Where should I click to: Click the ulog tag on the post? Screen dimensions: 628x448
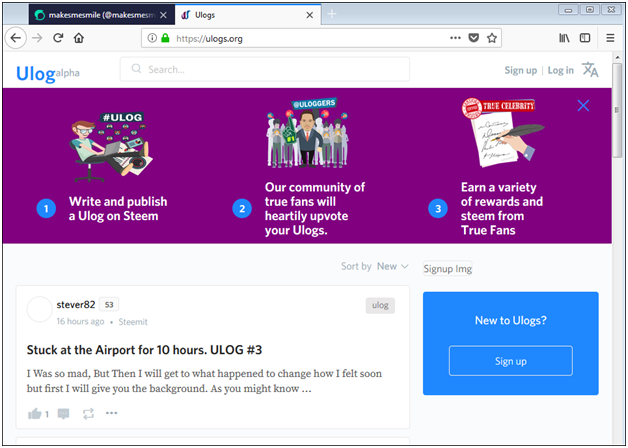point(380,305)
